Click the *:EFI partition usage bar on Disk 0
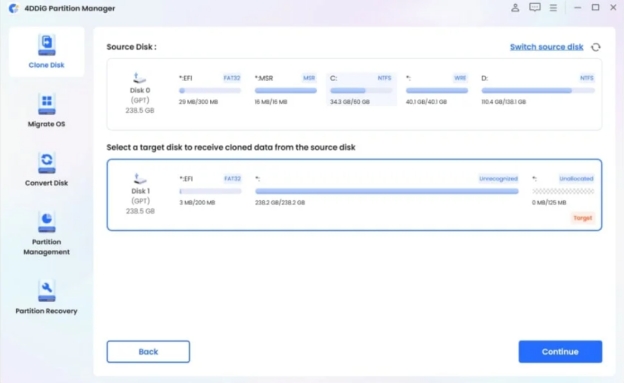The width and height of the screenshot is (624, 383). 210,91
